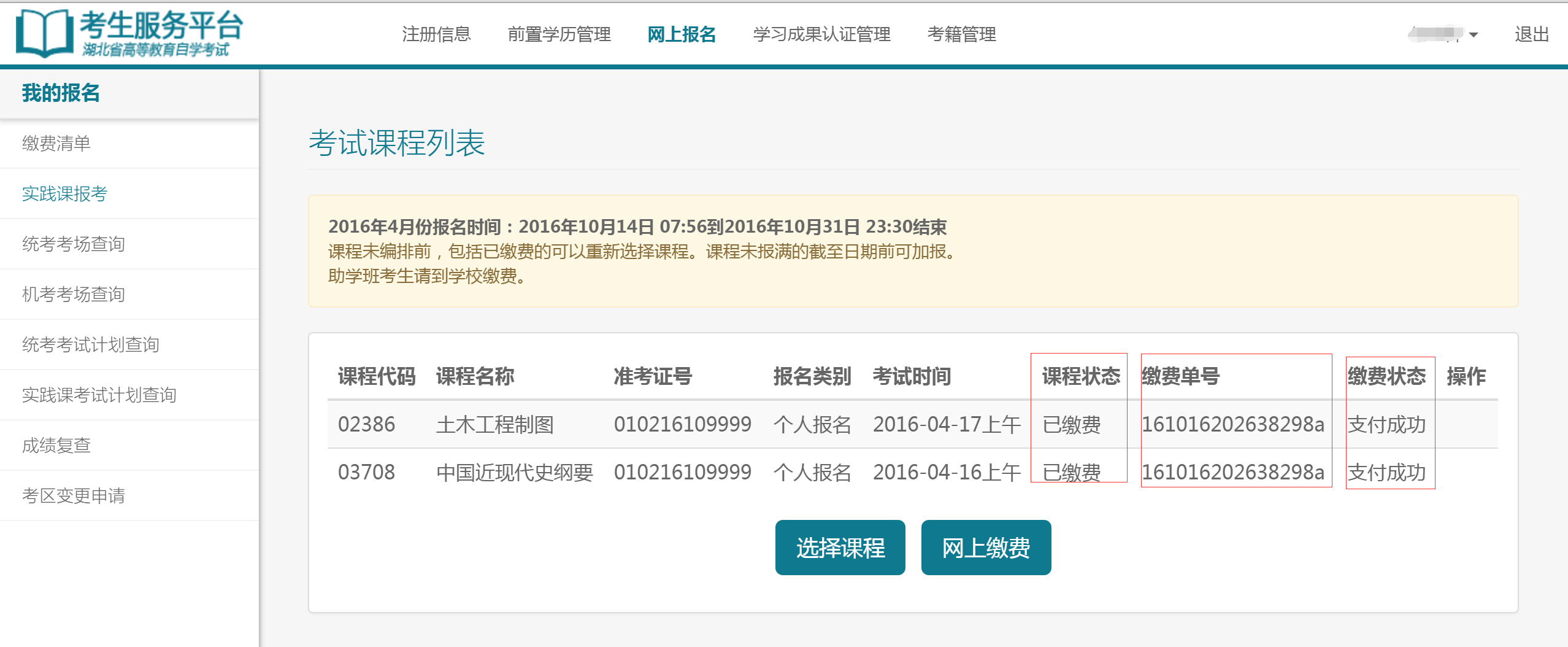Go to 前置学历管理 in top navigation

point(559,34)
